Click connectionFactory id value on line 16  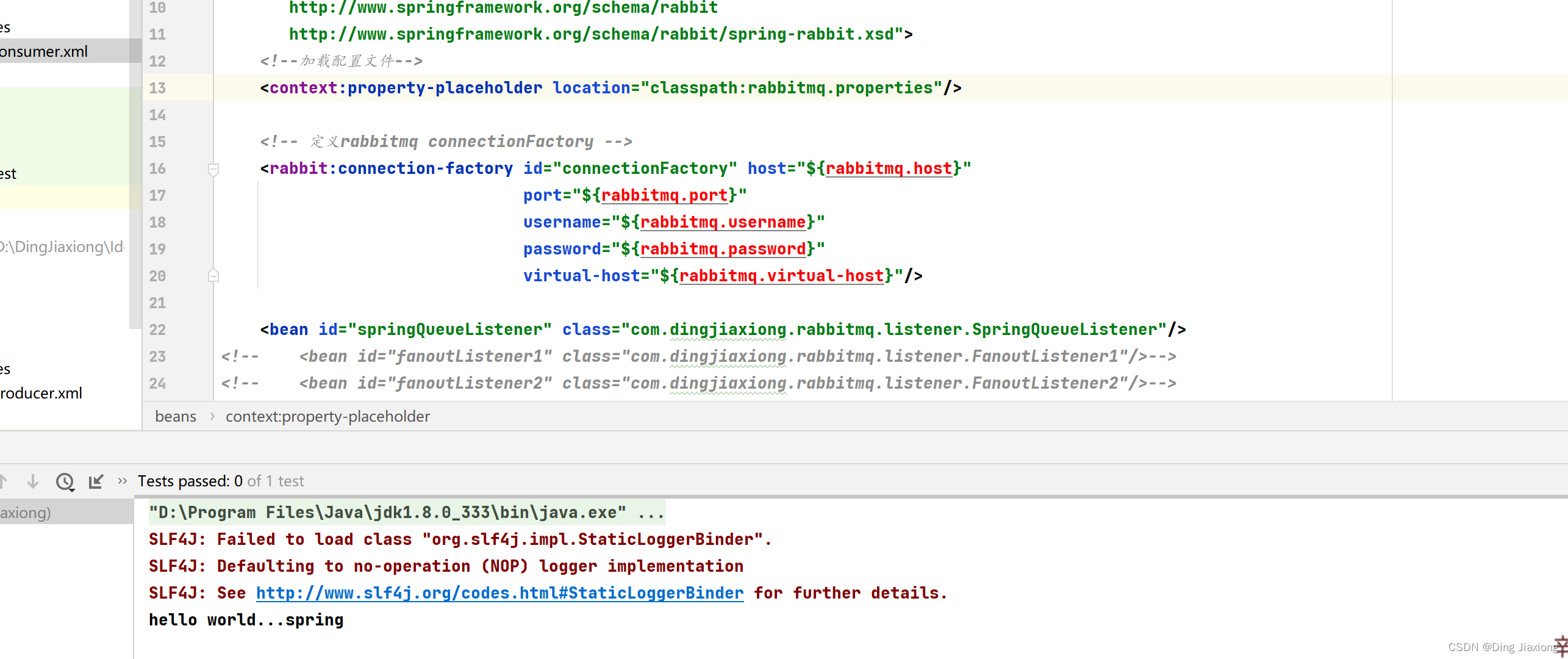645,168
